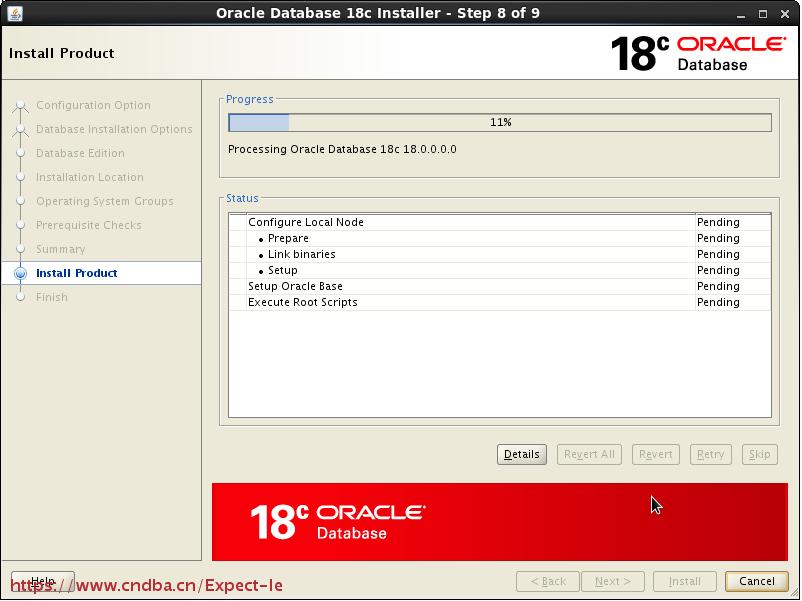Image resolution: width=802 pixels, height=601 pixels.
Task: Click the Next button
Action: coord(613,581)
